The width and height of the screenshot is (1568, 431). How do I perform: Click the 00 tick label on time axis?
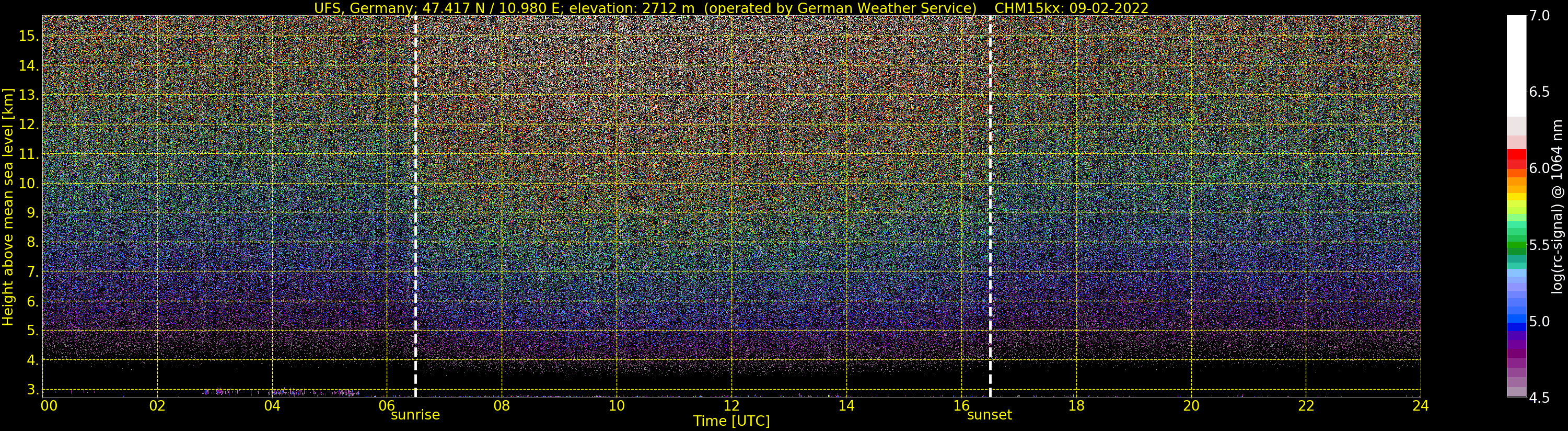[49, 405]
